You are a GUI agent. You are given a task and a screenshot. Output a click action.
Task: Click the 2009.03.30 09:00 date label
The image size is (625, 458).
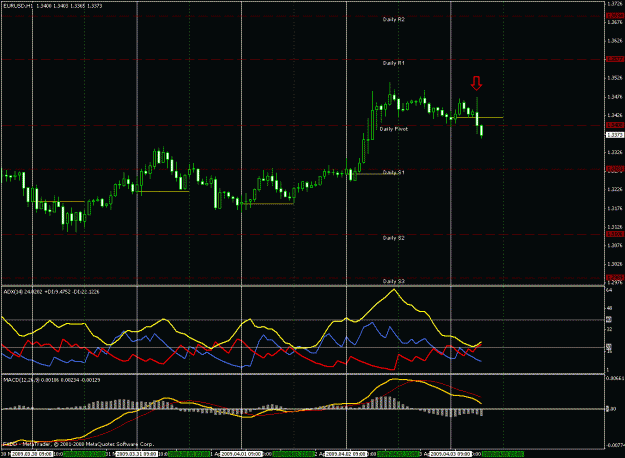point(31,454)
